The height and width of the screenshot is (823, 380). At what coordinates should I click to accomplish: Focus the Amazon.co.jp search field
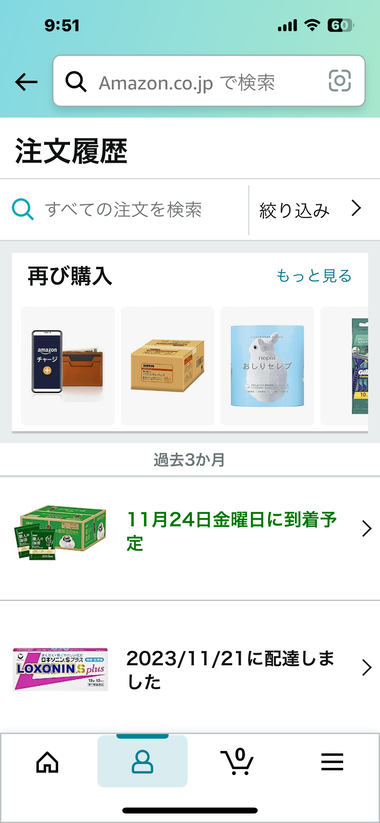coord(209,81)
